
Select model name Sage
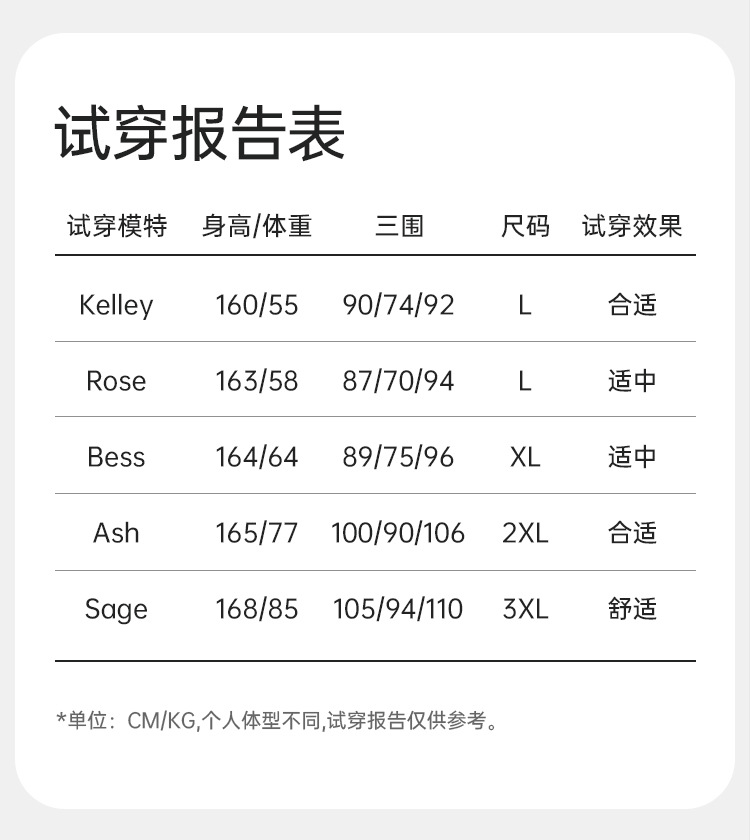click(116, 610)
